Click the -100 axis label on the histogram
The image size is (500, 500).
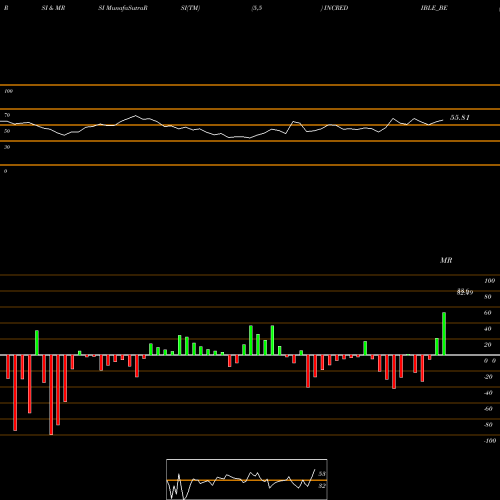pos(490,441)
